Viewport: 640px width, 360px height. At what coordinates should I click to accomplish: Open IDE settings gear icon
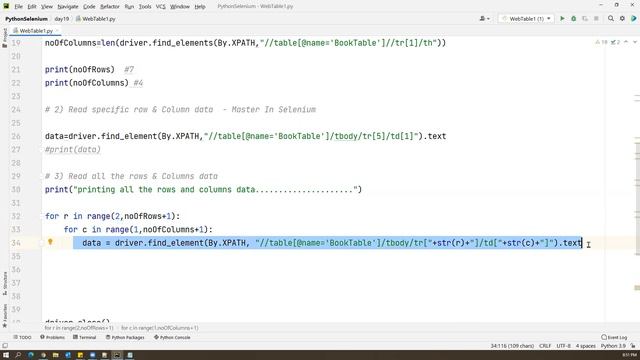(x=622, y=19)
